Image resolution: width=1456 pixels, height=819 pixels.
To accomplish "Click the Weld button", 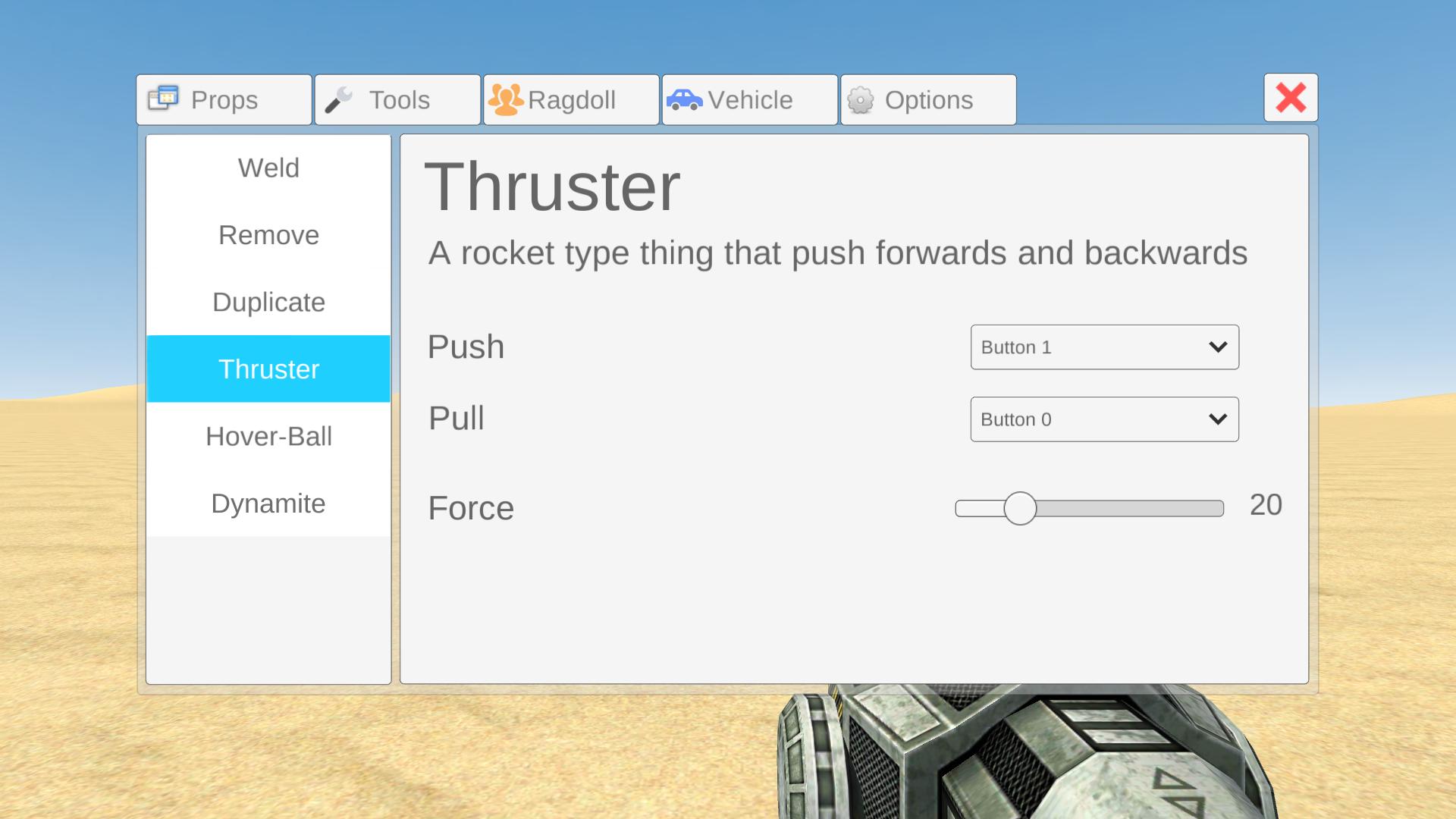I will click(x=268, y=168).
